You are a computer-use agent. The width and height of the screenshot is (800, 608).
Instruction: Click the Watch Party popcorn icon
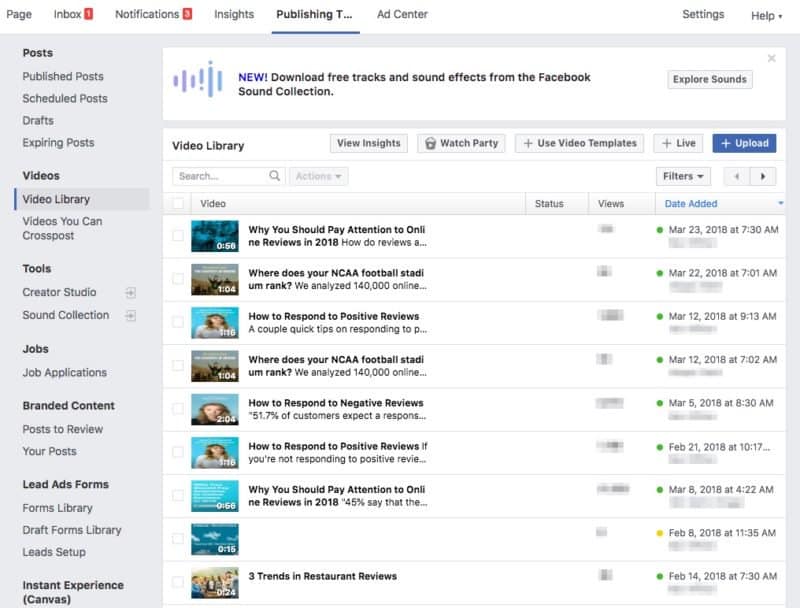pyautogui.click(x=431, y=143)
